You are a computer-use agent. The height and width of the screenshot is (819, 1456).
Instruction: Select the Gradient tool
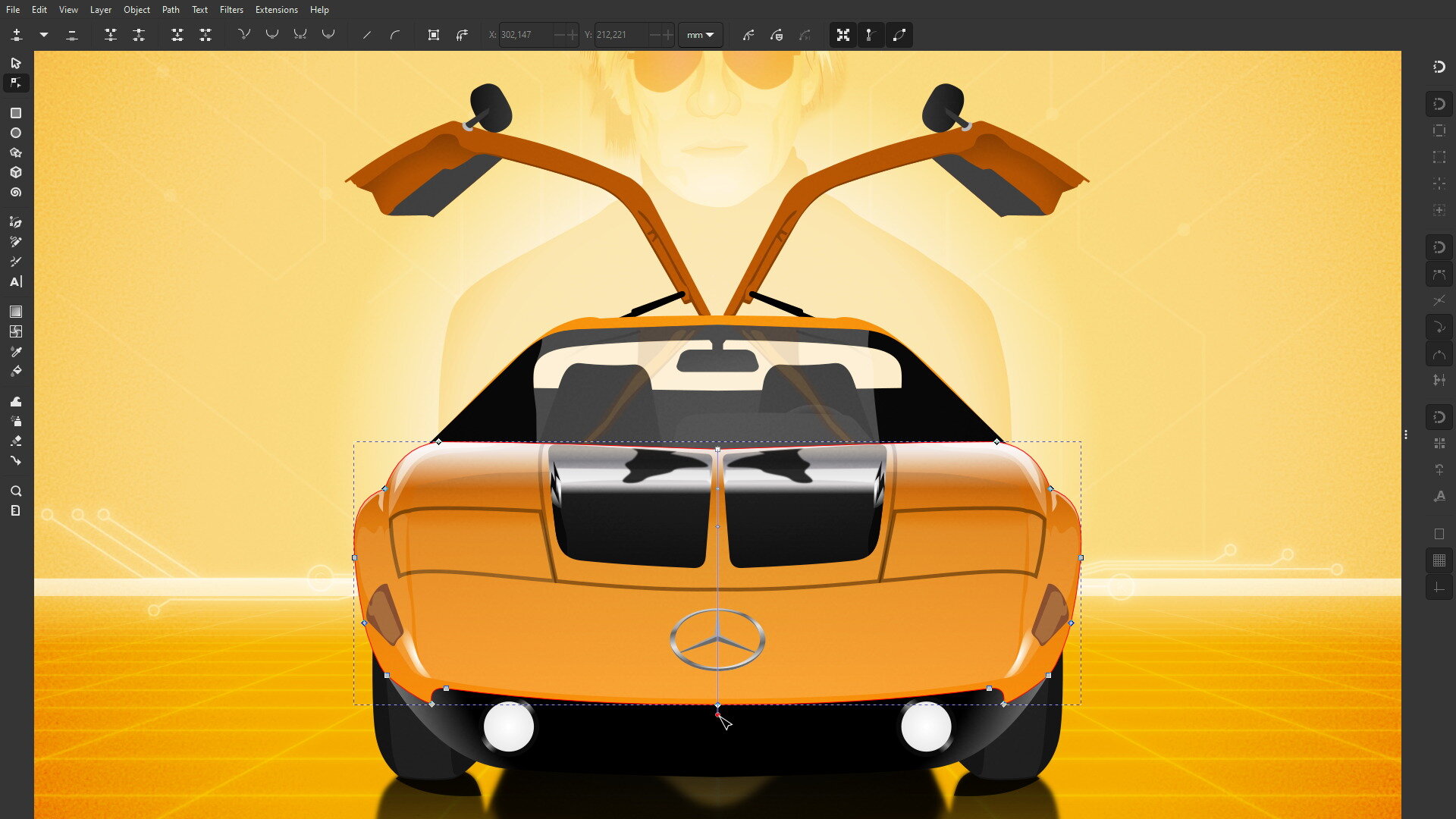click(x=16, y=312)
